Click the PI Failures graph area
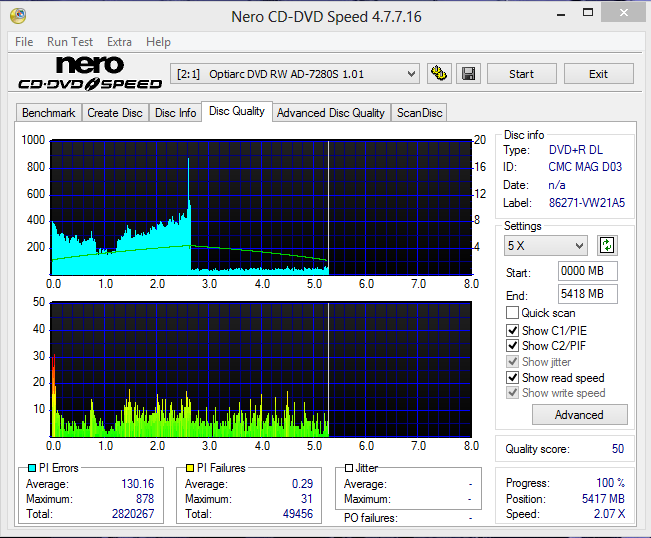 261,369
